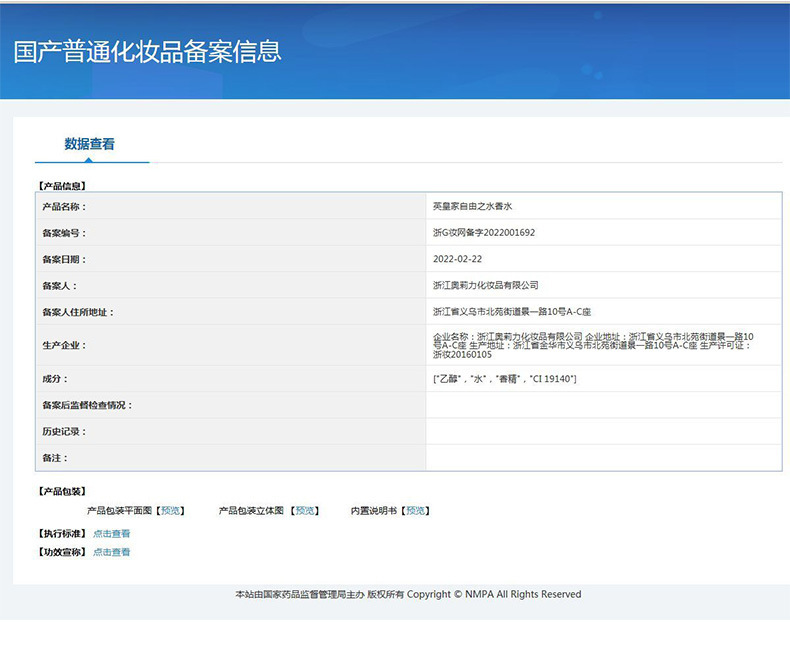The image size is (790, 670).
Task: Click 点击查看 next to 功效宣称
Action: (x=111, y=552)
